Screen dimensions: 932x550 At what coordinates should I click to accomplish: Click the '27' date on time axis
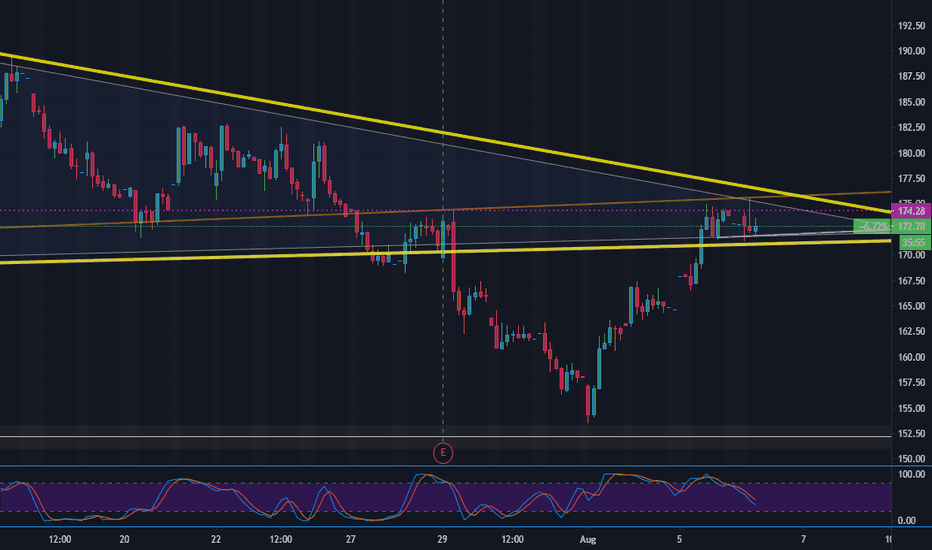(x=351, y=540)
